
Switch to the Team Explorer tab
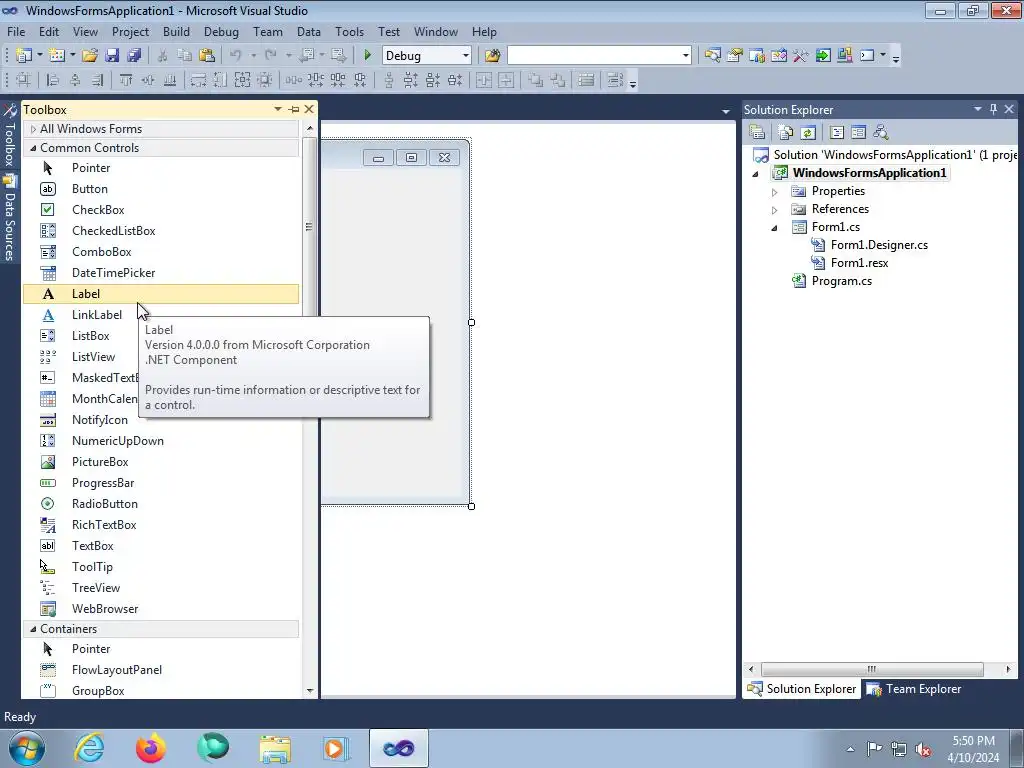click(914, 689)
